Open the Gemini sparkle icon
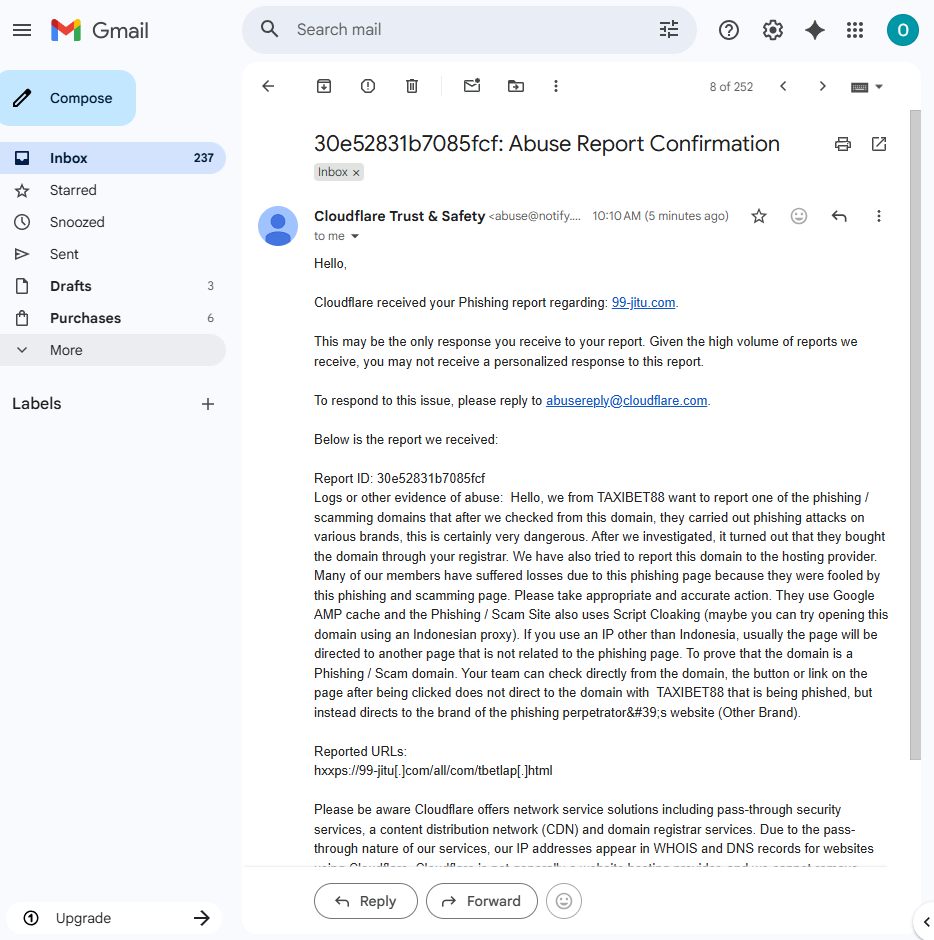 pos(814,30)
